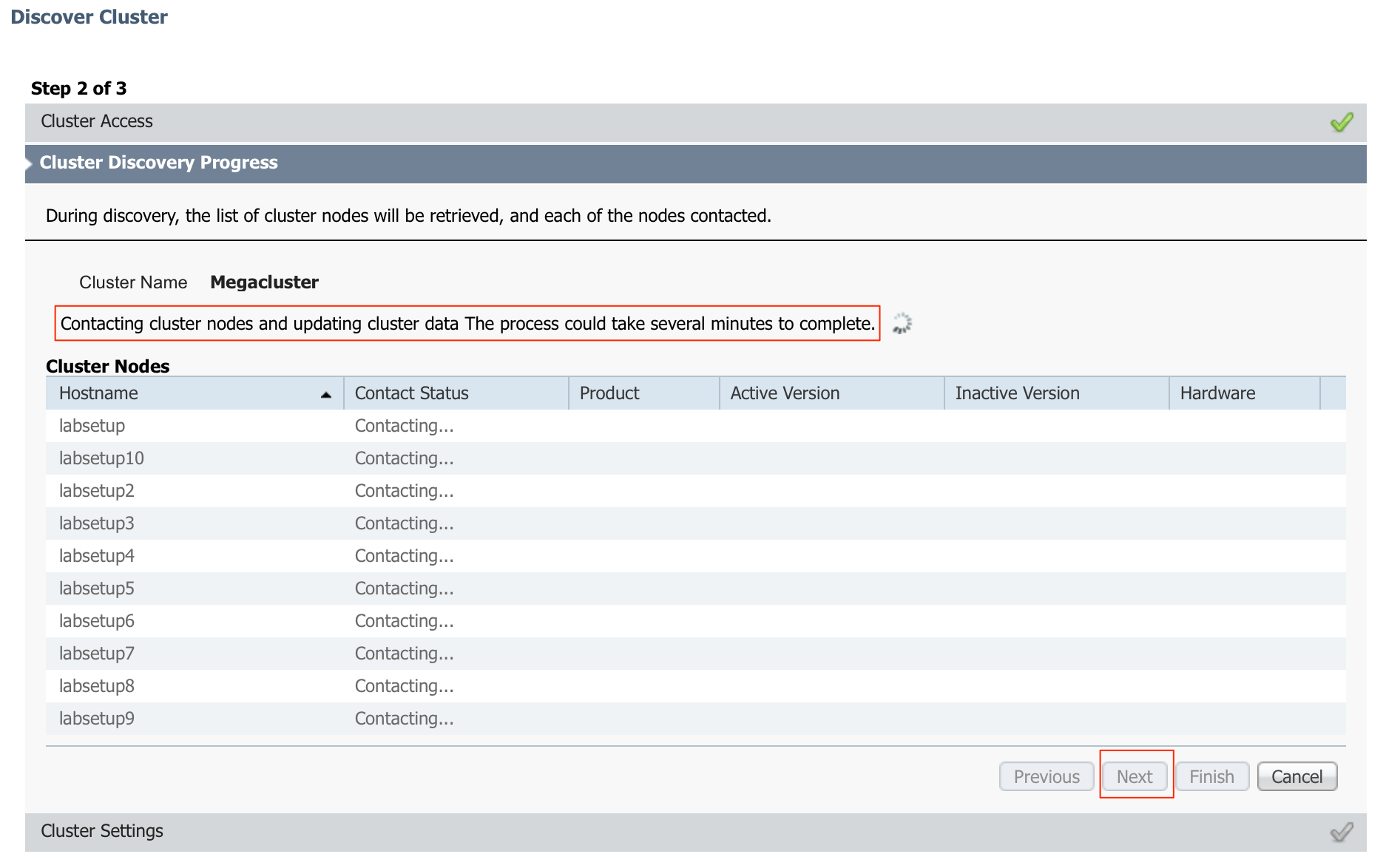Click the Finish button
Image resolution: width=1386 pixels, height=868 pixels.
coord(1211,776)
